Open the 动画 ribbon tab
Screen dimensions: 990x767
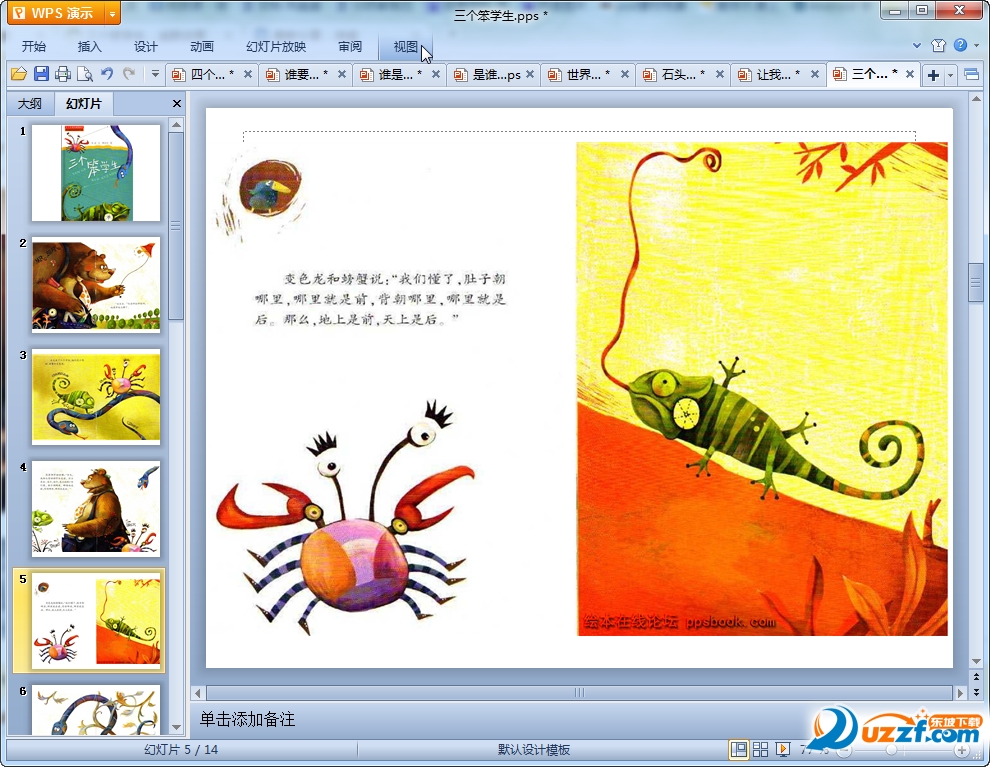pyautogui.click(x=201, y=47)
